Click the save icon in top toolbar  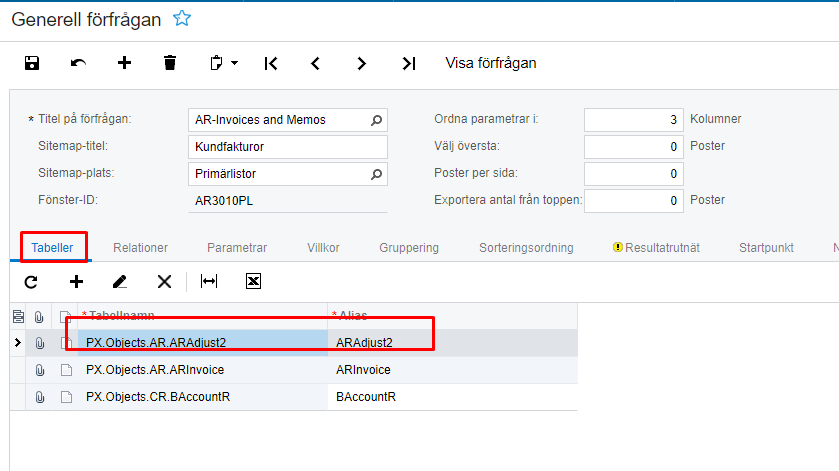(x=32, y=63)
